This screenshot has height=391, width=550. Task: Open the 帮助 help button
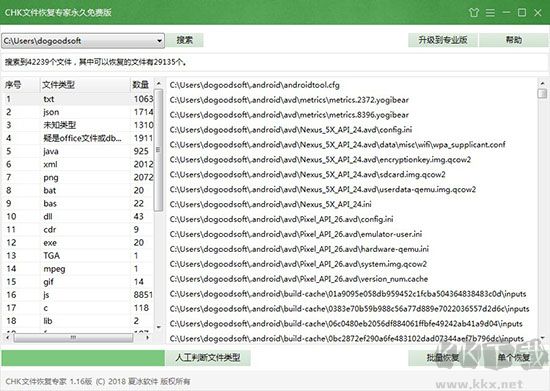point(514,40)
